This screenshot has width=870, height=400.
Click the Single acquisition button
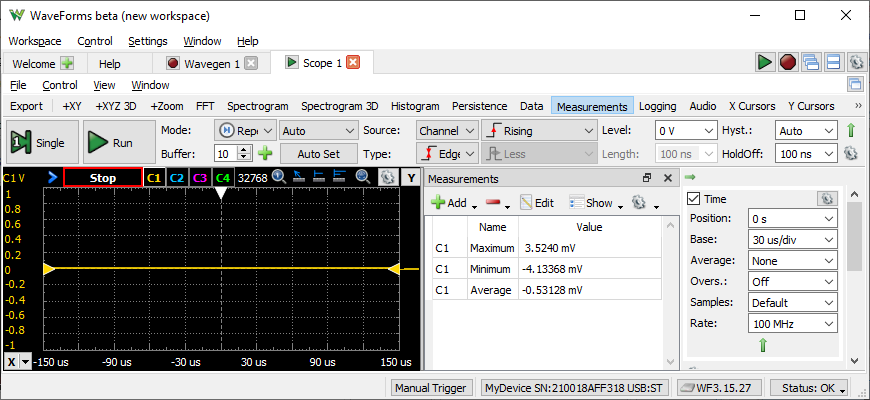(x=42, y=143)
